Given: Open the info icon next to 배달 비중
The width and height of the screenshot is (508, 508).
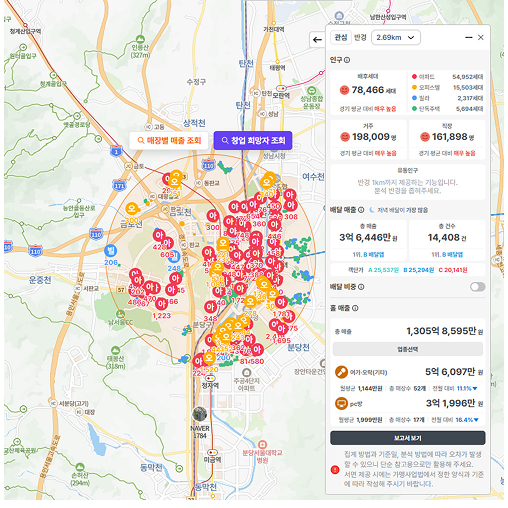Looking at the screenshot, I should (x=361, y=287).
